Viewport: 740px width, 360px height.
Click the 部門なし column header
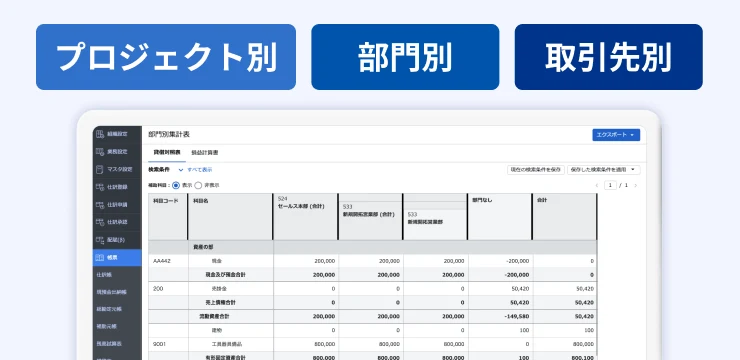(x=500, y=217)
